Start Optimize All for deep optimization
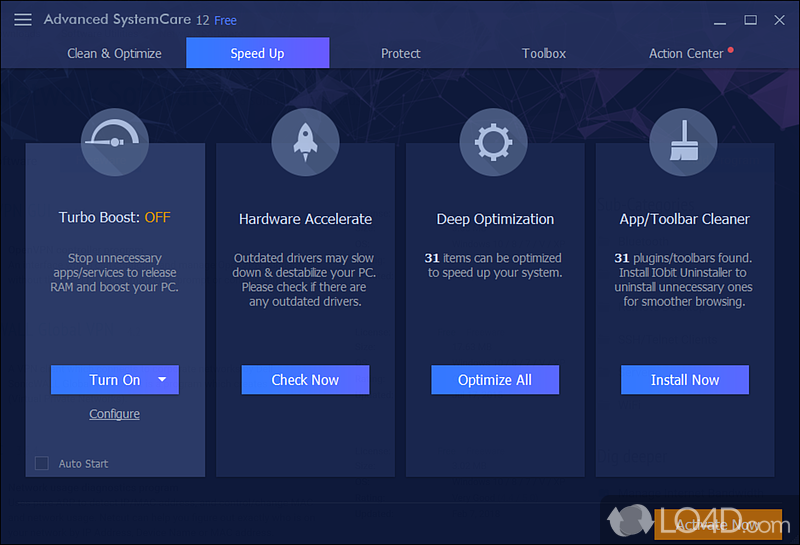The image size is (800, 545). click(x=495, y=380)
